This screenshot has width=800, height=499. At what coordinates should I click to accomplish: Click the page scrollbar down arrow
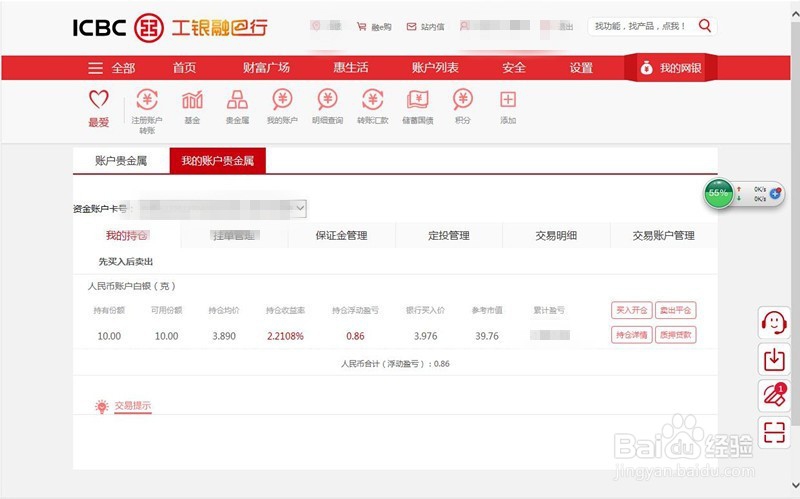pos(794,484)
